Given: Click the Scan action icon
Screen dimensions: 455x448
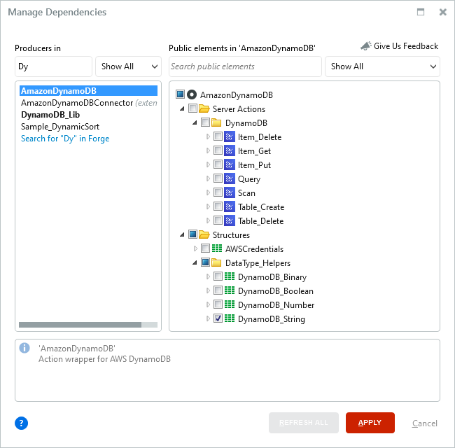Looking at the screenshot, I should click(229, 193).
